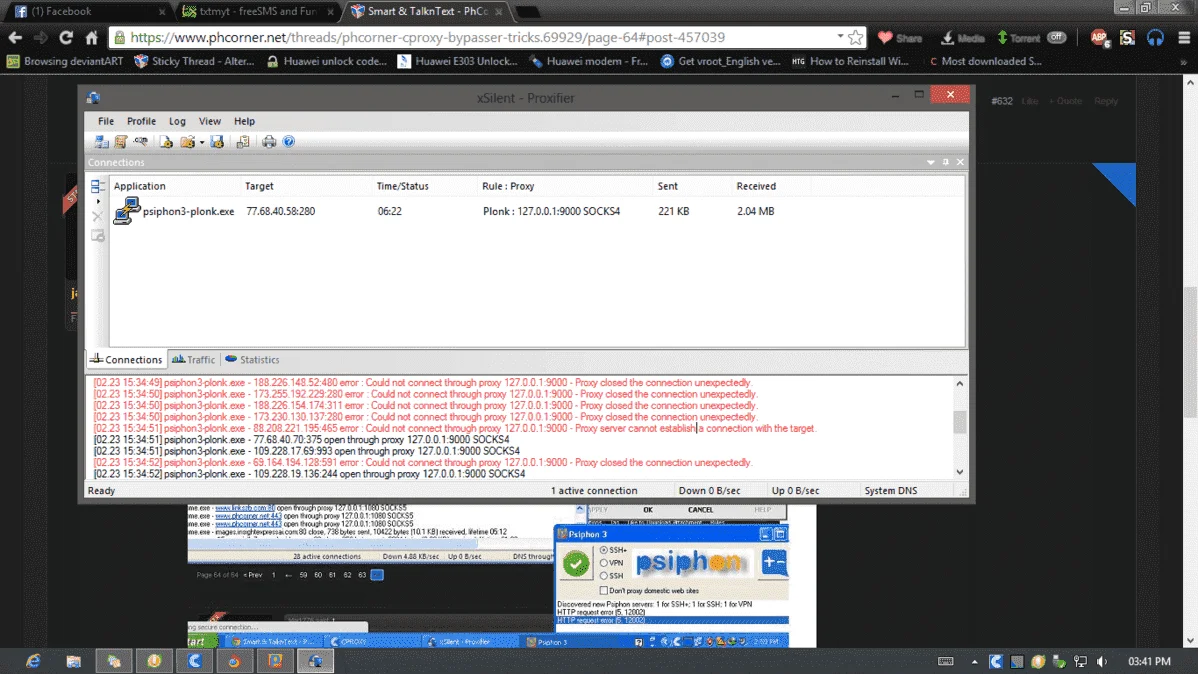Switch to the Statistics tab
Image resolution: width=1198 pixels, height=674 pixels.
coord(252,360)
